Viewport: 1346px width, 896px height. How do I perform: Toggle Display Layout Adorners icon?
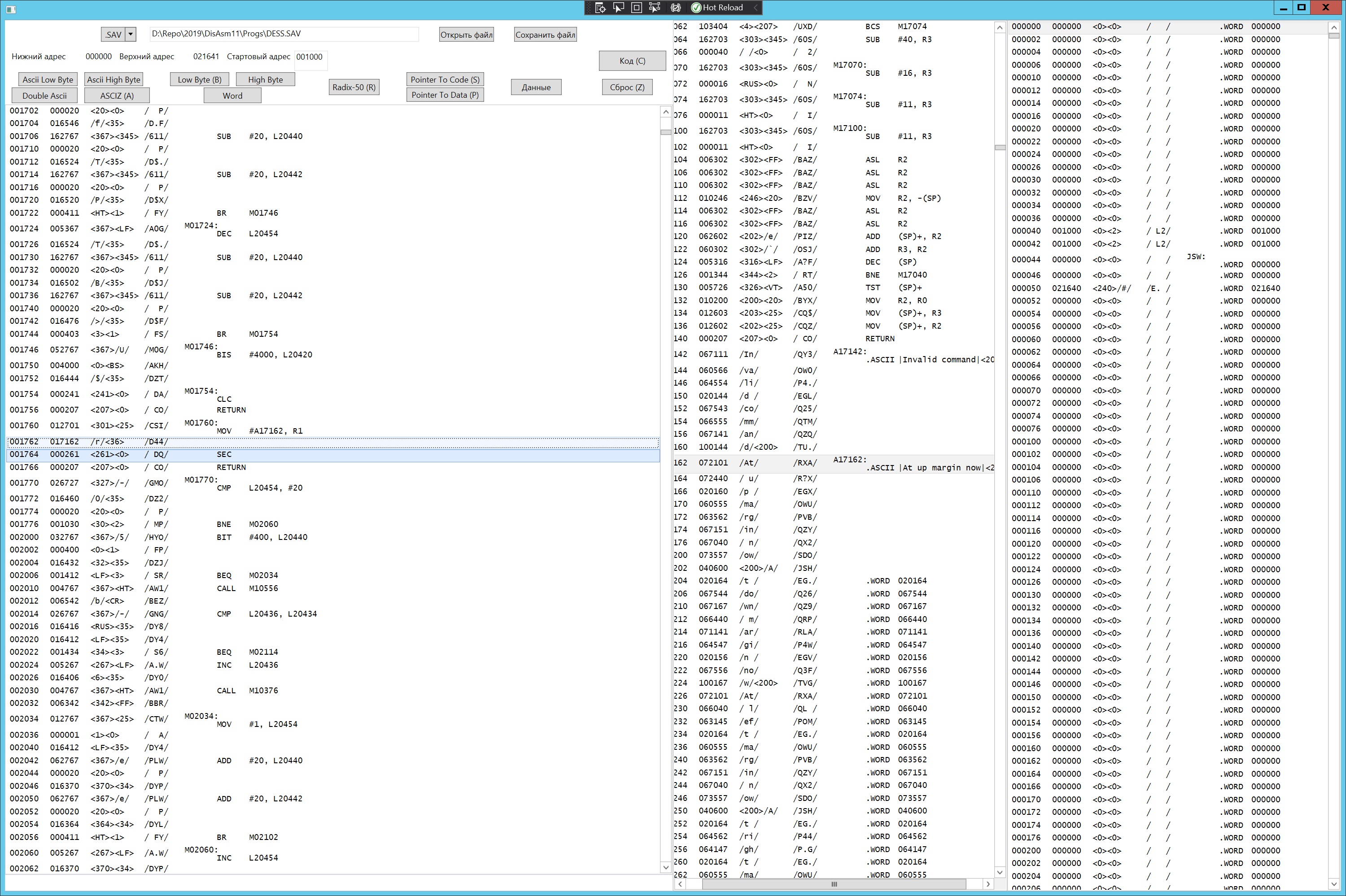636,8
